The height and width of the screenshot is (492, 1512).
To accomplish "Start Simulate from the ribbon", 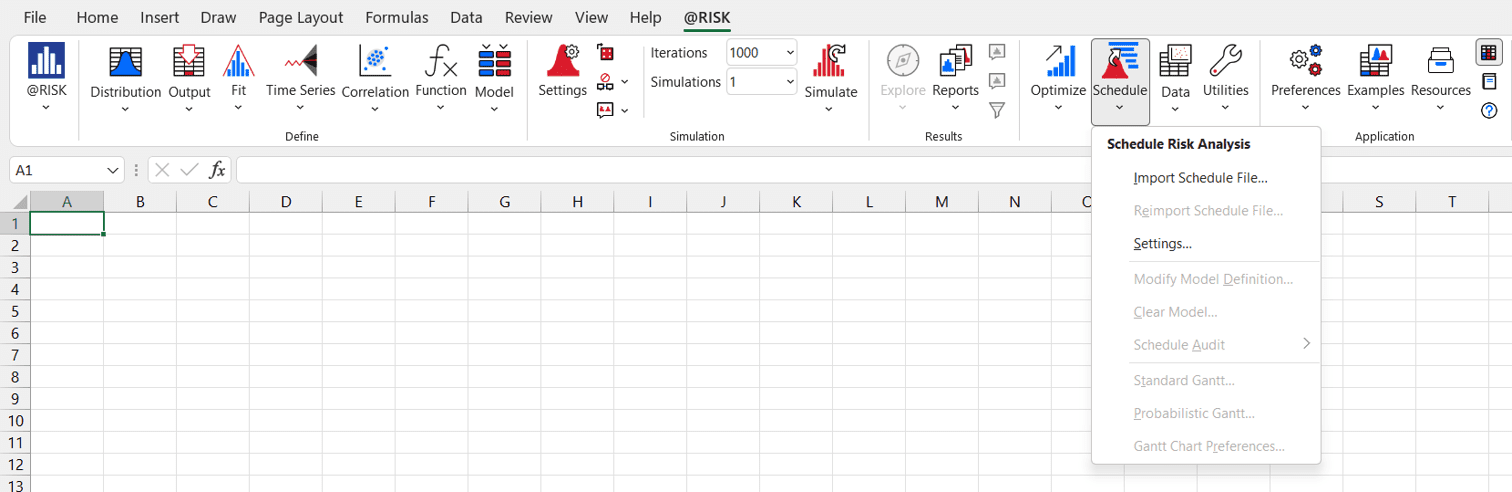I will pos(831,64).
